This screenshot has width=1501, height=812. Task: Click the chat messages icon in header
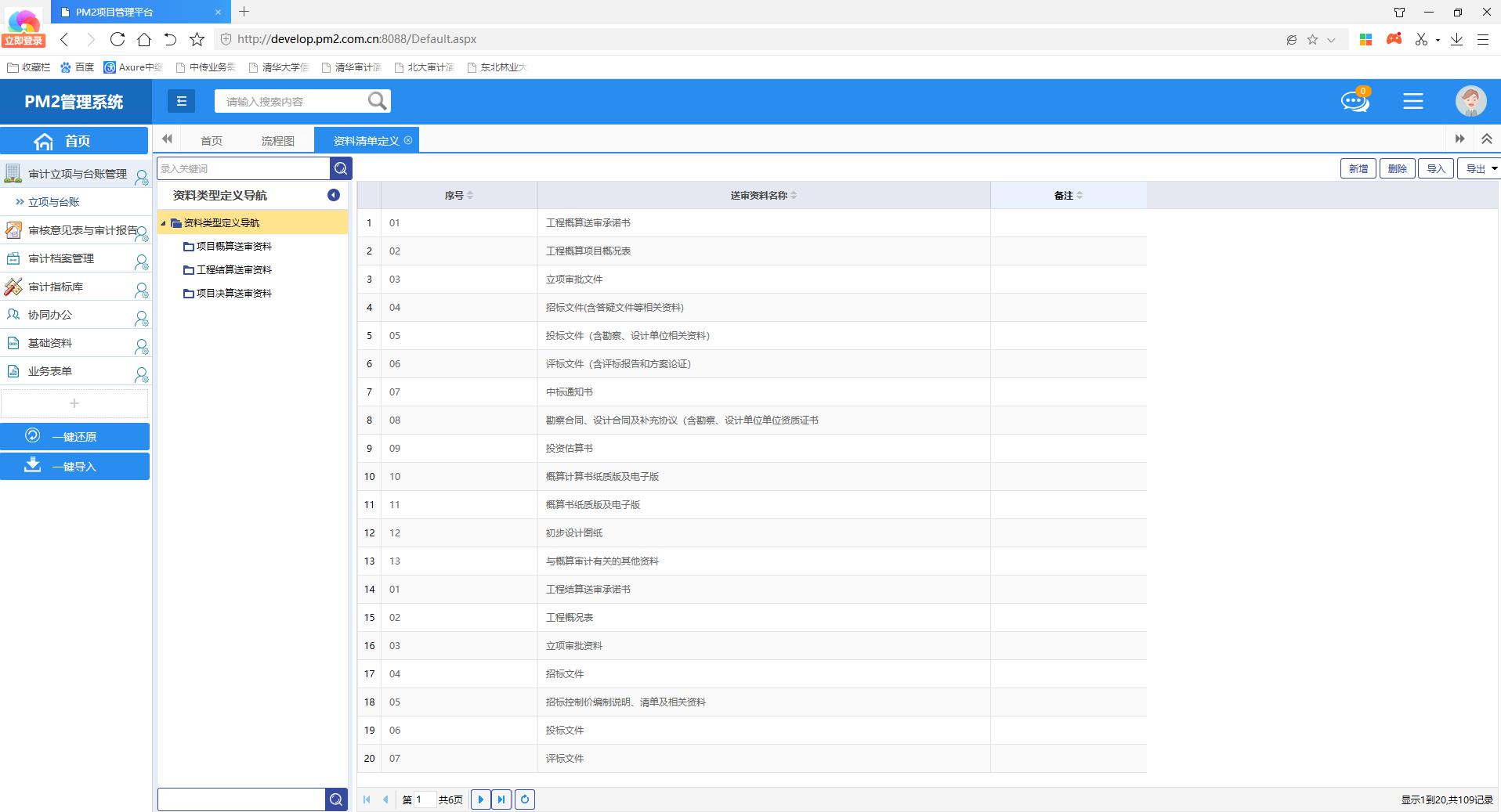pyautogui.click(x=1355, y=102)
